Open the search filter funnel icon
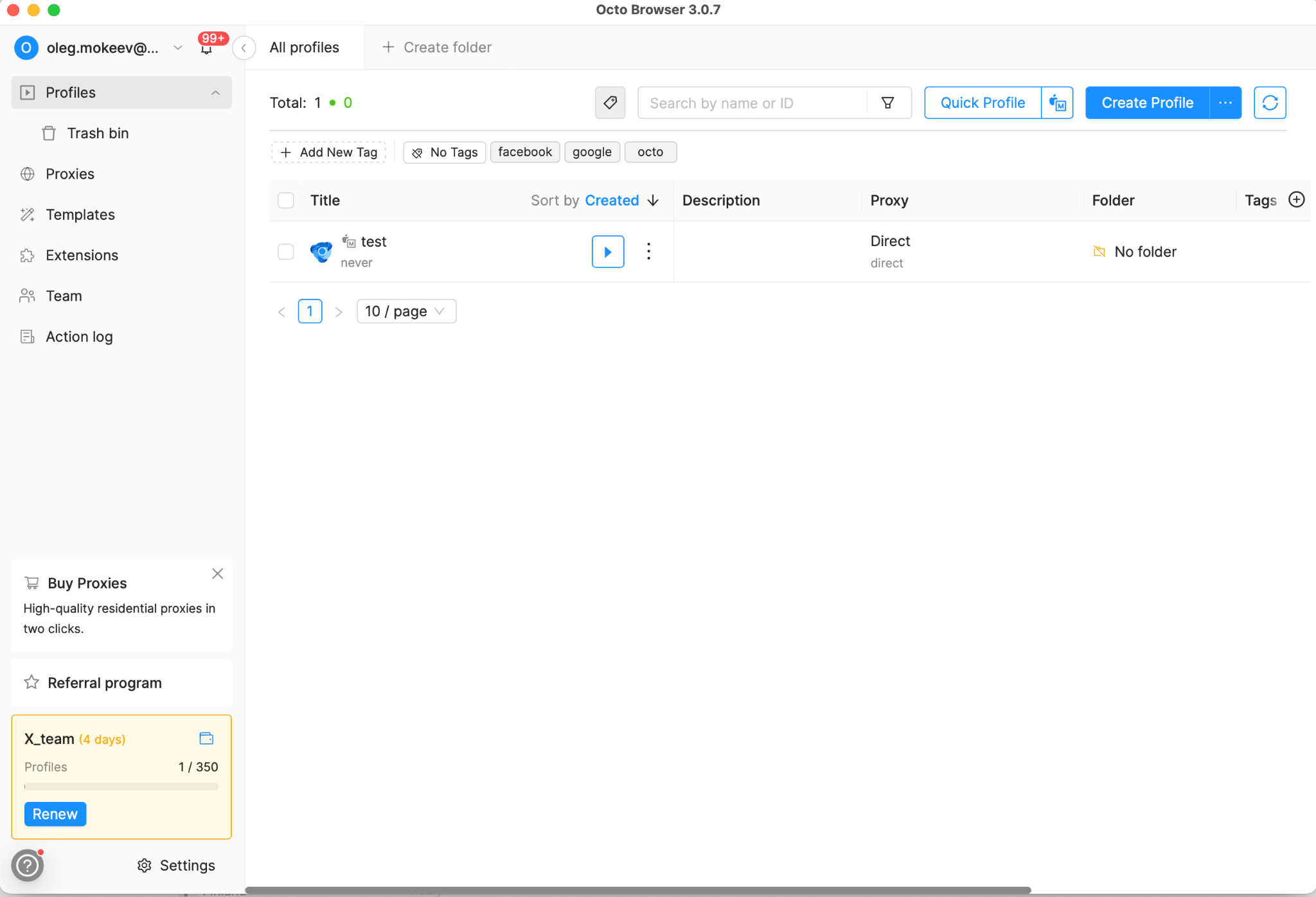Image resolution: width=1316 pixels, height=897 pixels. tap(888, 103)
